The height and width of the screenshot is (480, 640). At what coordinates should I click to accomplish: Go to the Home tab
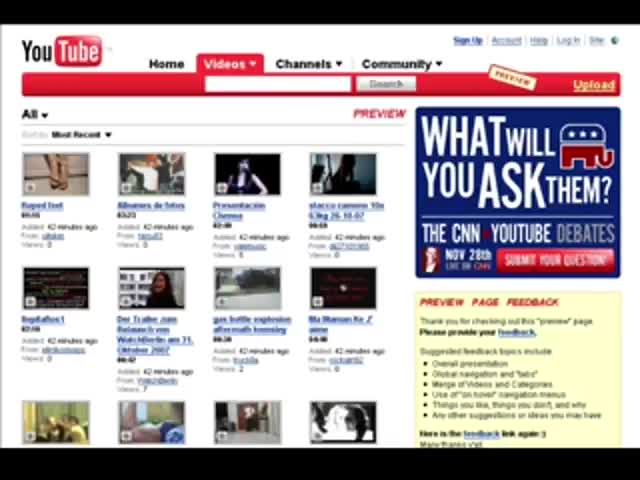[x=166, y=64]
